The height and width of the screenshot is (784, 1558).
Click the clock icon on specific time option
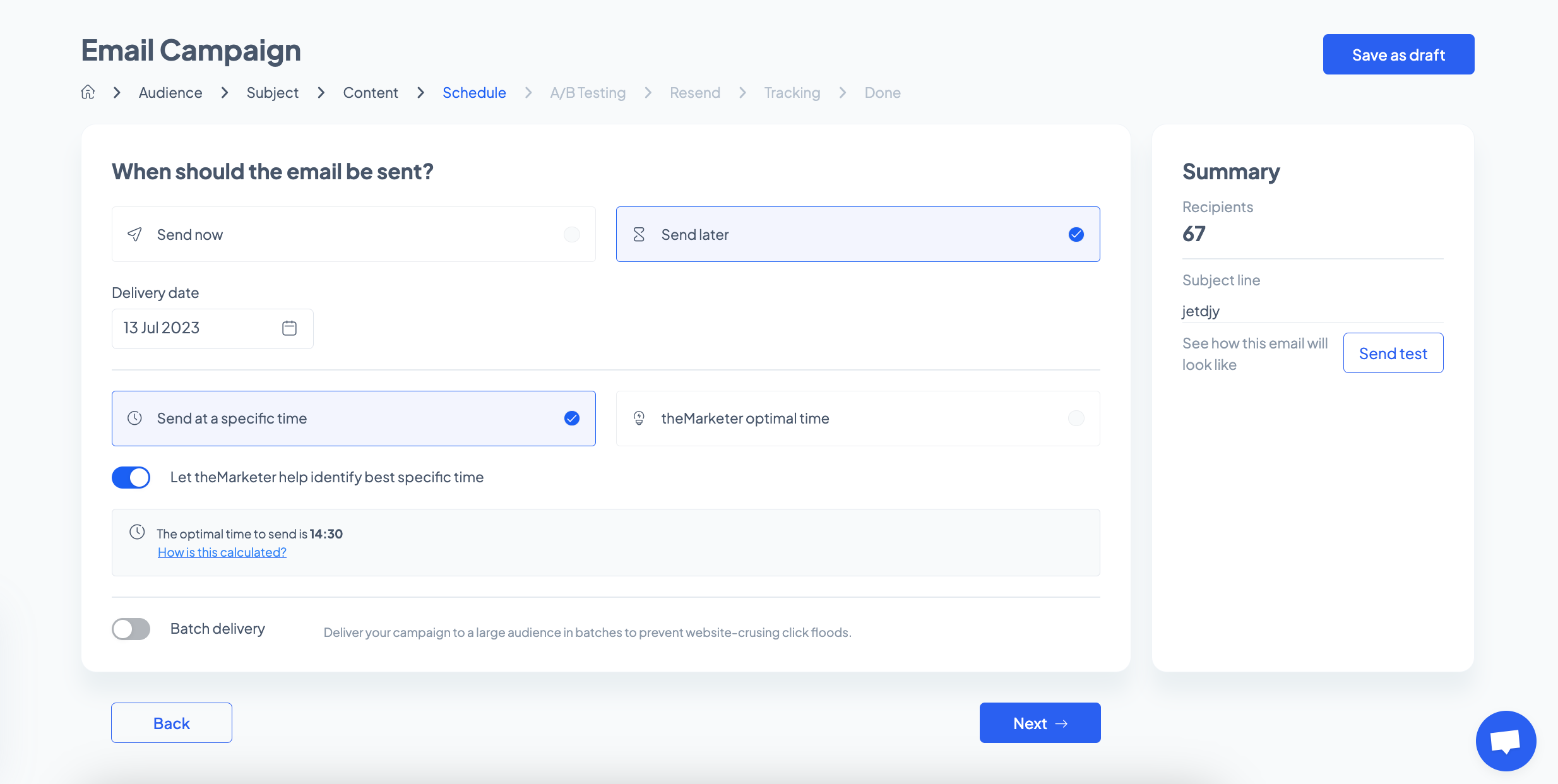click(134, 419)
